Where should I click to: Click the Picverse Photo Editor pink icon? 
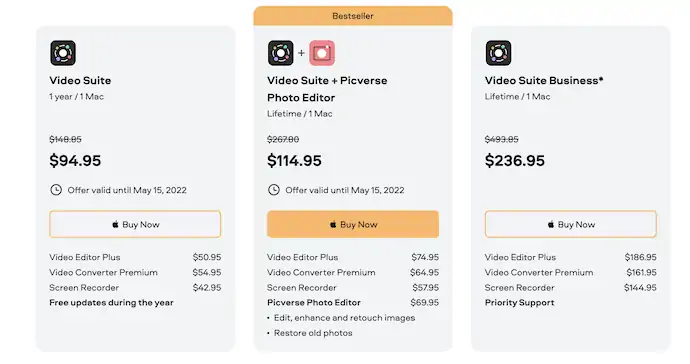322,53
